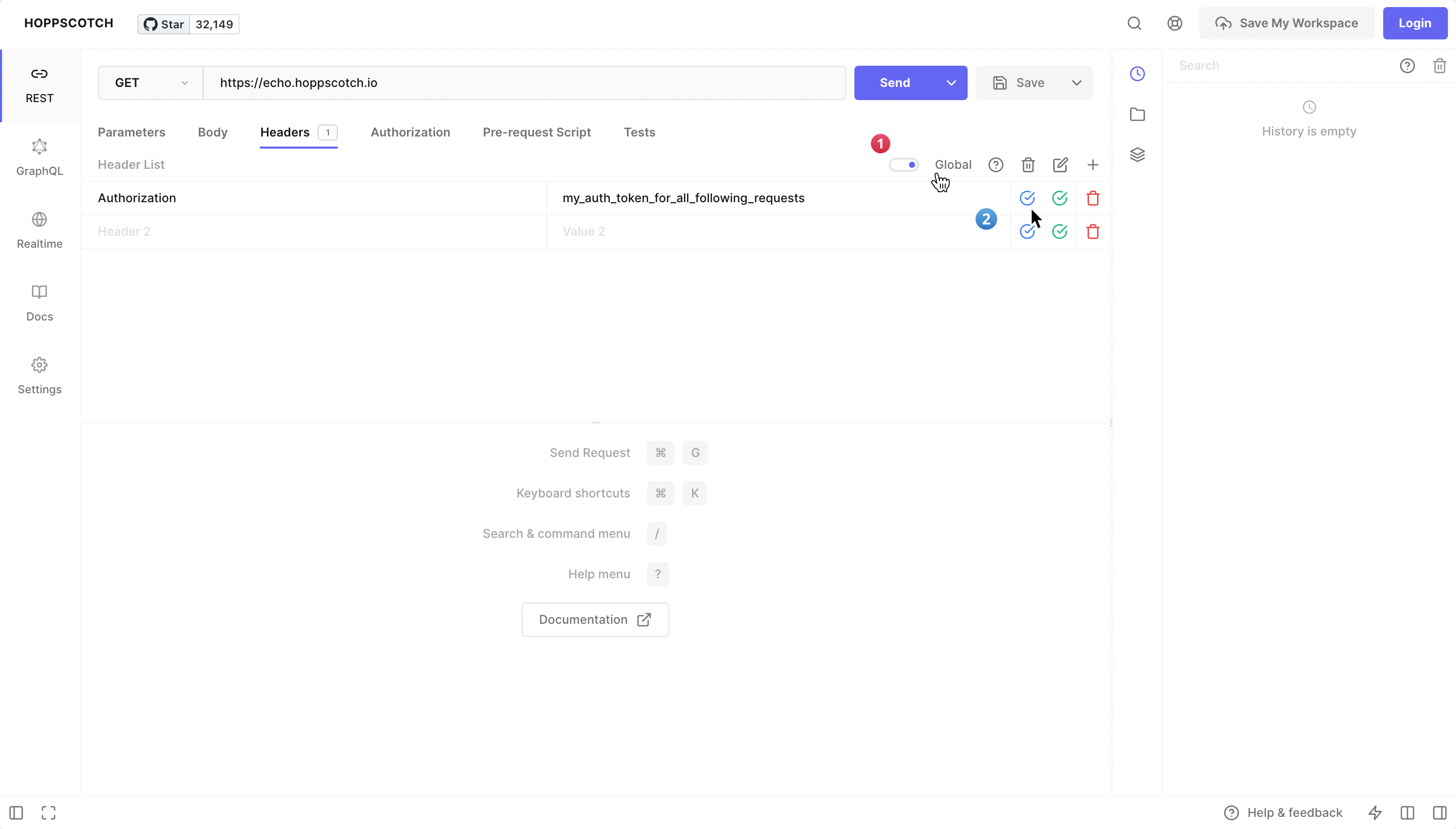The image size is (1456, 829).
Task: Switch to the Pre-request Script tab
Action: [536, 132]
